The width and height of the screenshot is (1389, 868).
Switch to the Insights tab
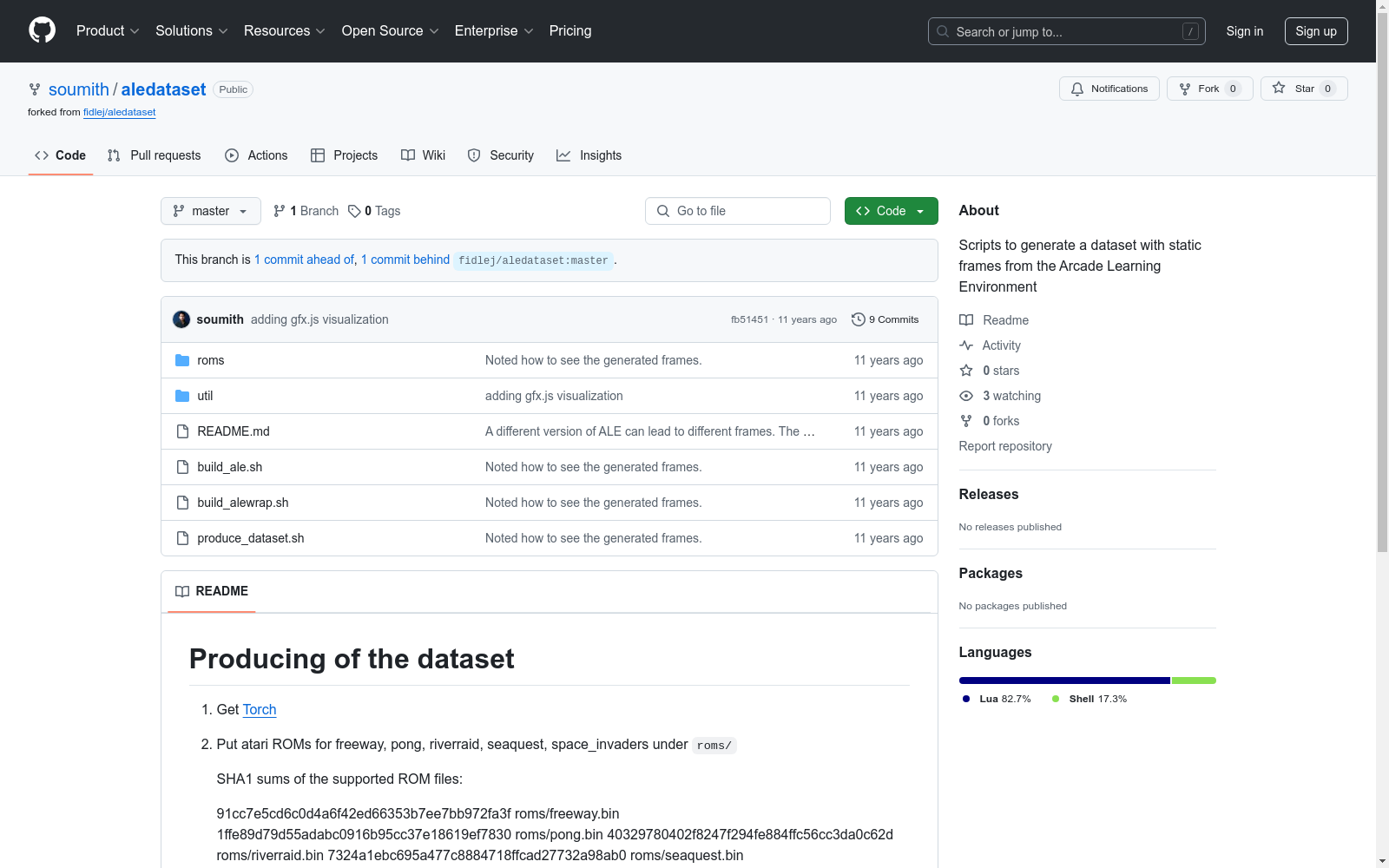589,155
